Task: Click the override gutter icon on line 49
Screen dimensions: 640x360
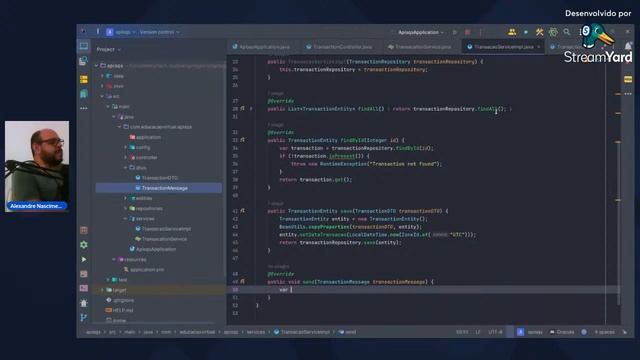Action: 242,281
